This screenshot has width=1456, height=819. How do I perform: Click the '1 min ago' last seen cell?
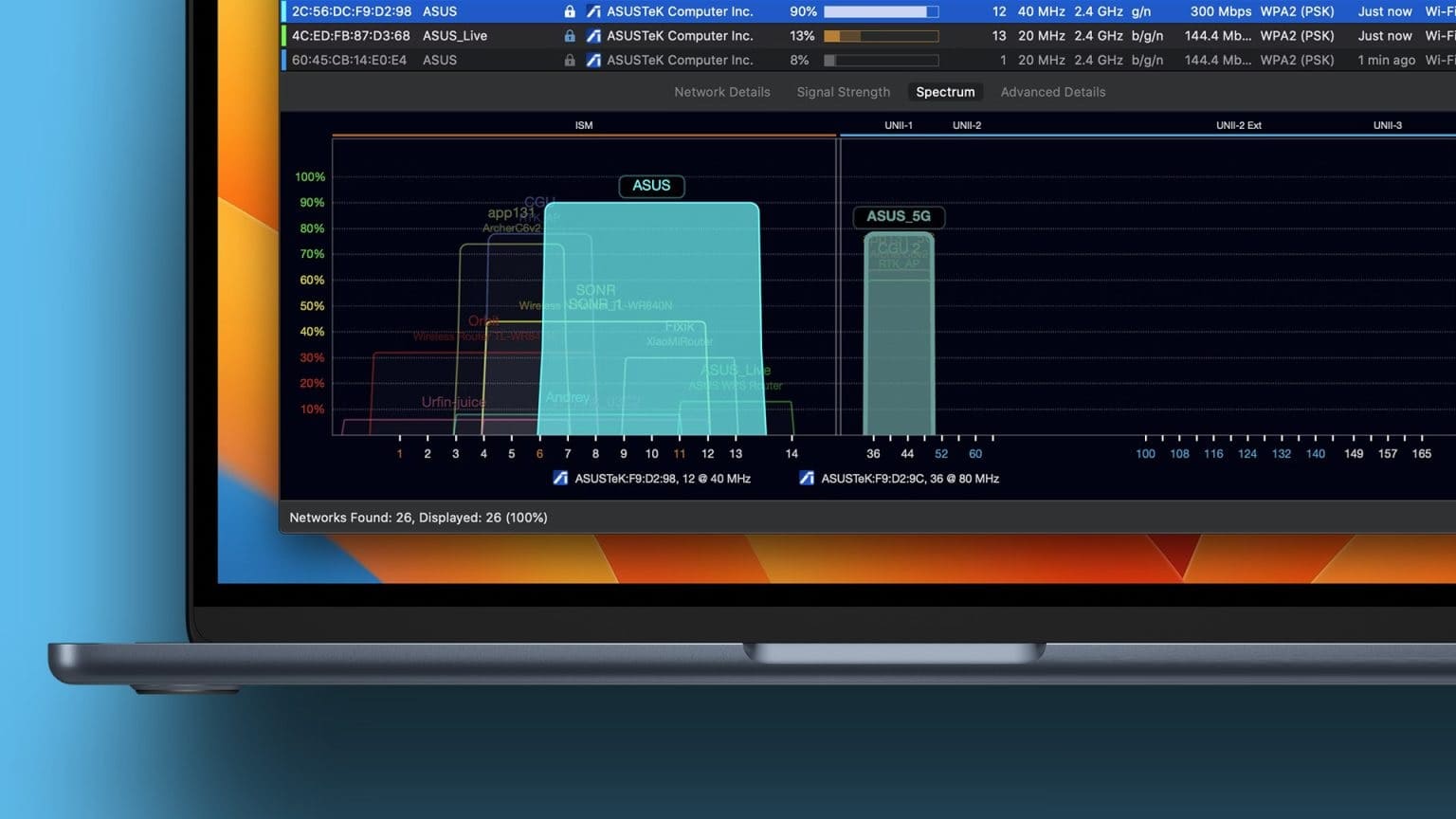click(x=1387, y=60)
